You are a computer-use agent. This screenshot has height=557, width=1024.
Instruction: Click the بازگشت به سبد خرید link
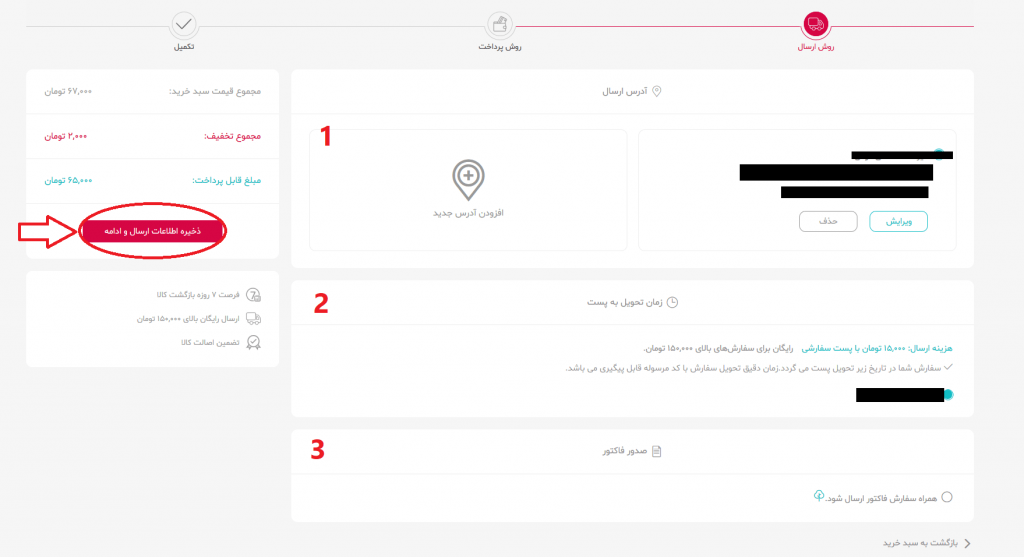[920, 543]
